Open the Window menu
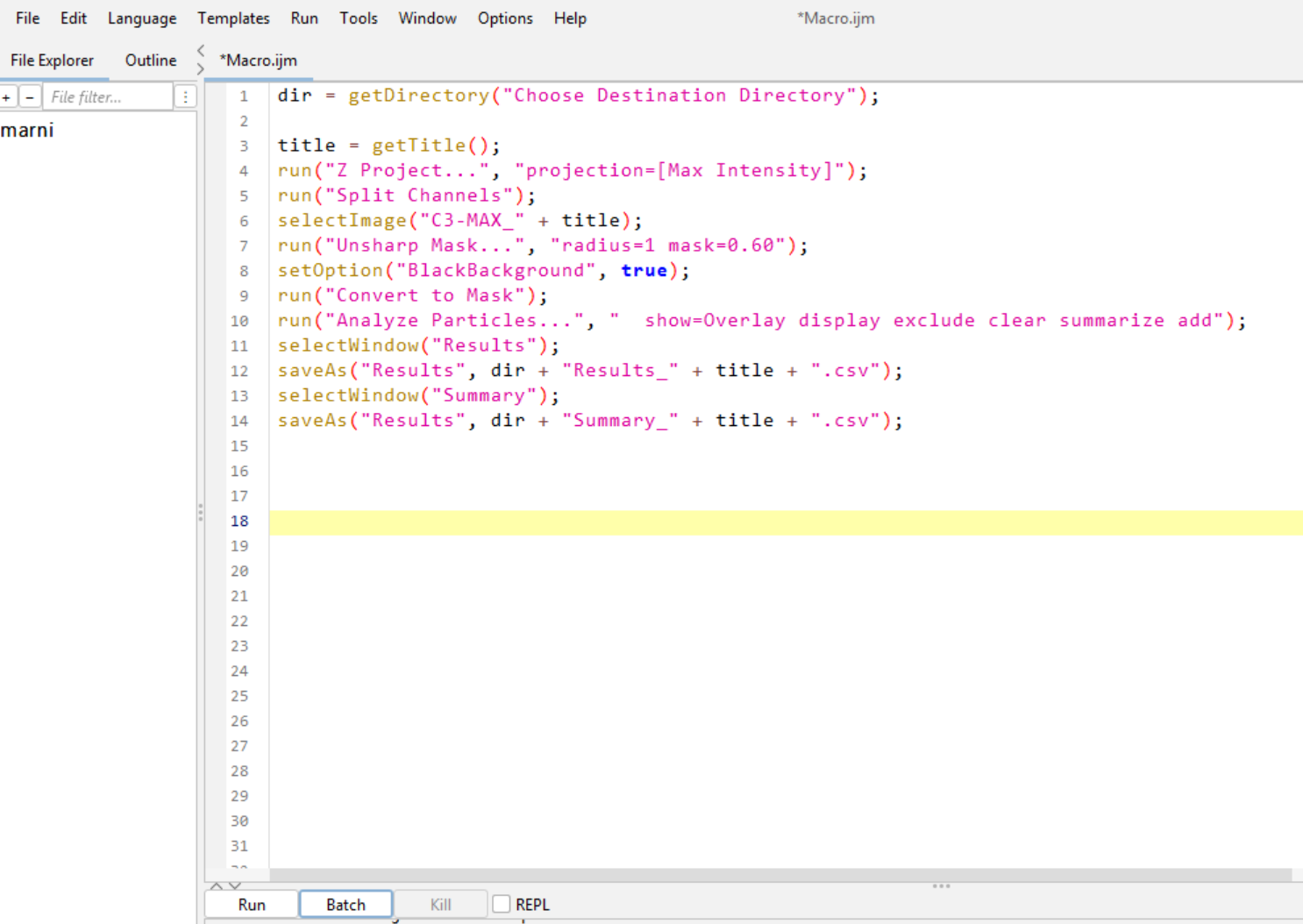This screenshot has height=924, width=1303. [x=427, y=18]
